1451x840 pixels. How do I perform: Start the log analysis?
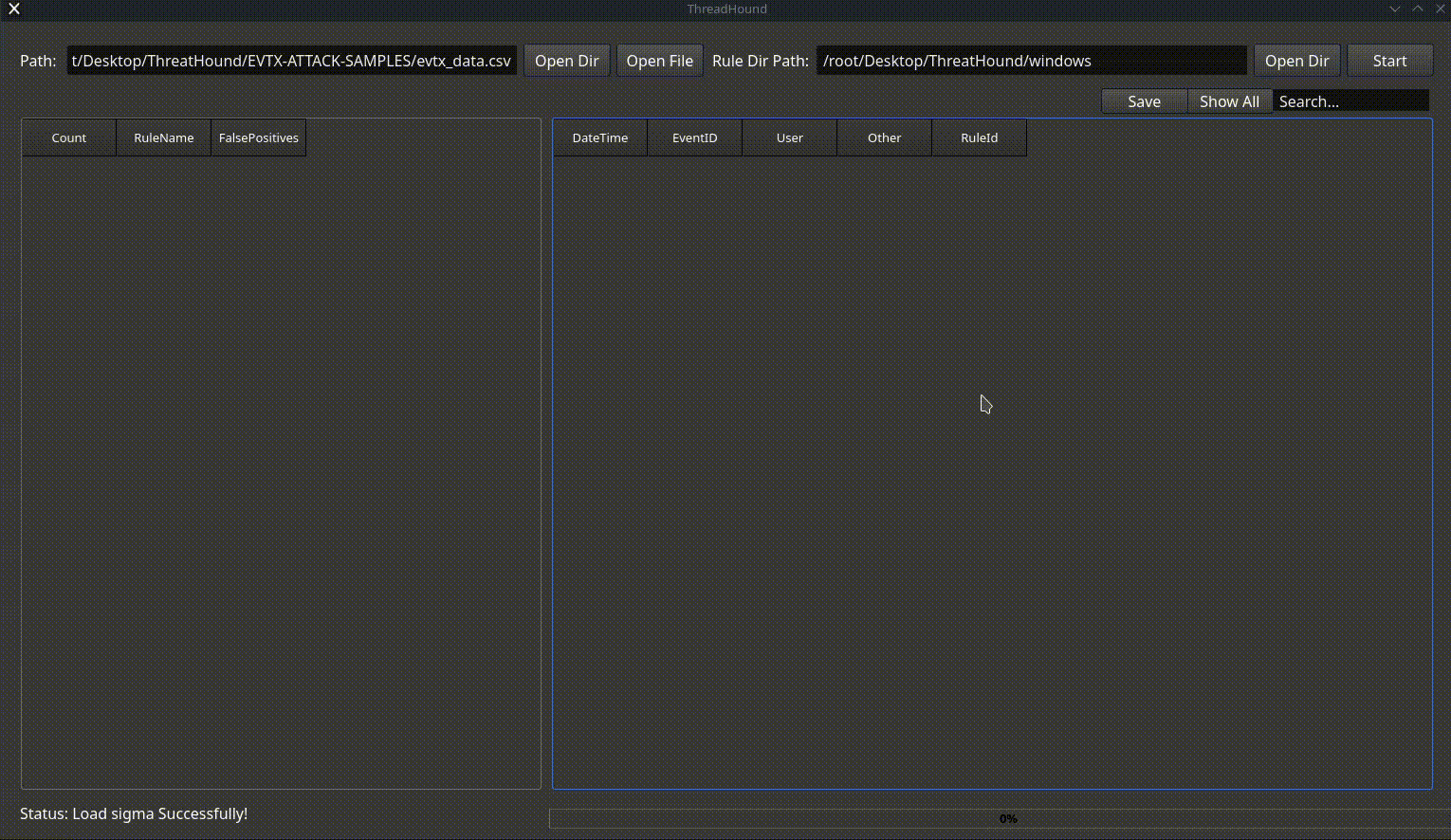click(x=1390, y=61)
